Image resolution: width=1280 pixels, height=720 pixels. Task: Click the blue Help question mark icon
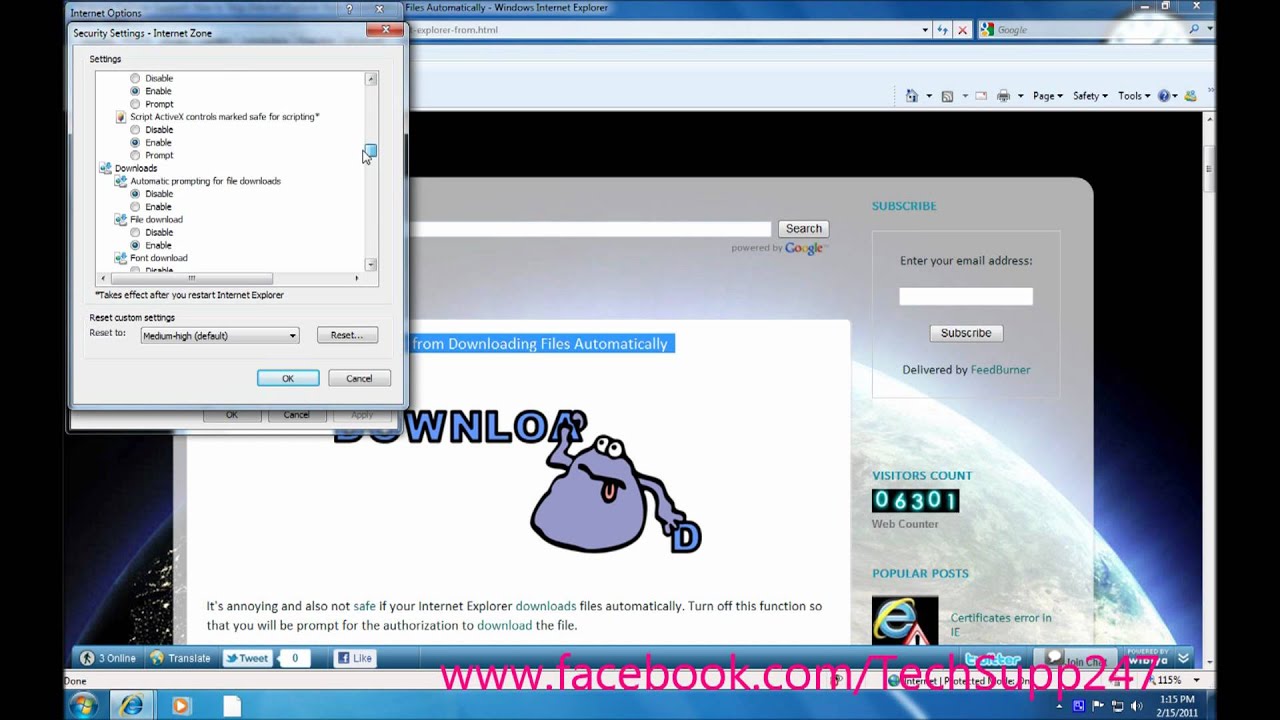pyautogui.click(x=1164, y=96)
